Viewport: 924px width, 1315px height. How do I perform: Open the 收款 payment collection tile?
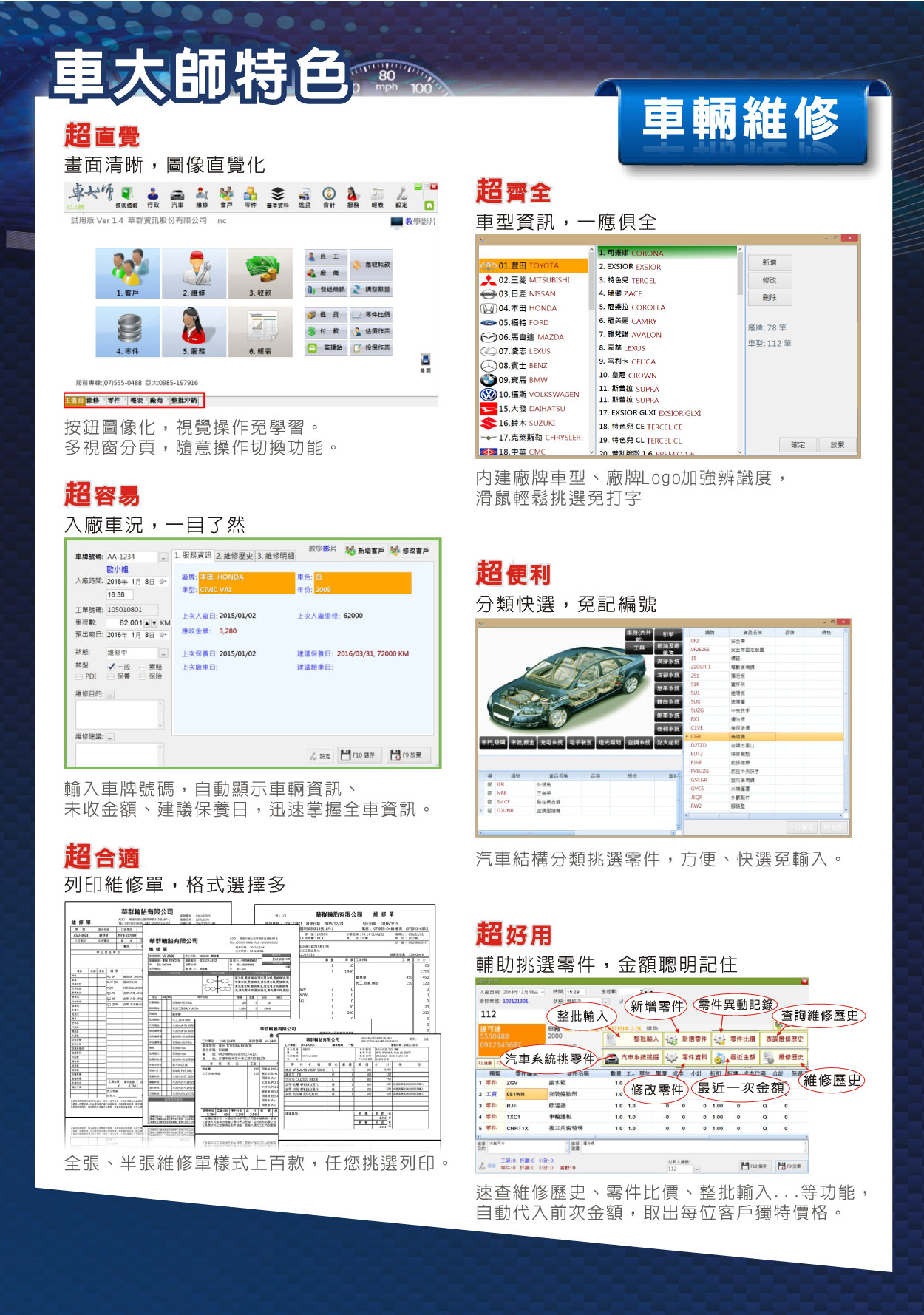point(259,273)
